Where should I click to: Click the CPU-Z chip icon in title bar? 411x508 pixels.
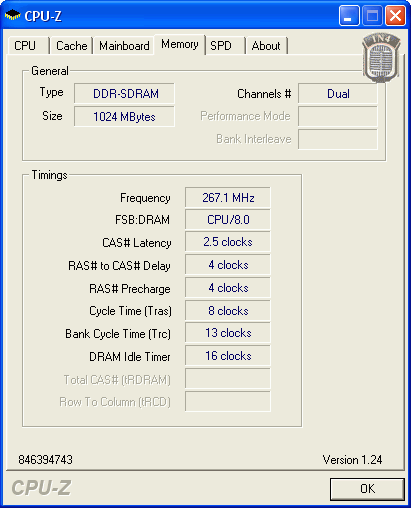pos(13,15)
